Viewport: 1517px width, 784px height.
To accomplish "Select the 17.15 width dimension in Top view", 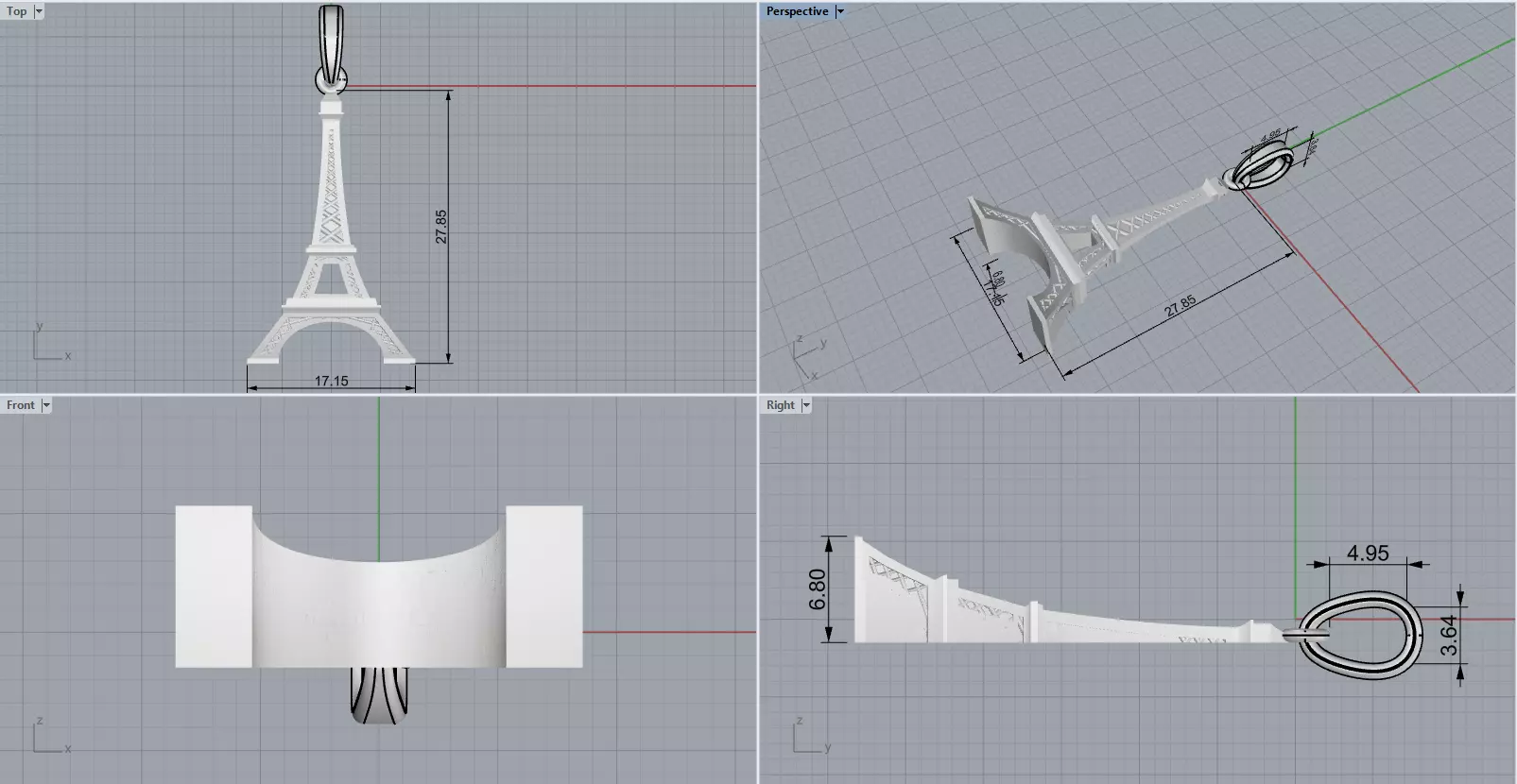I will (331, 381).
